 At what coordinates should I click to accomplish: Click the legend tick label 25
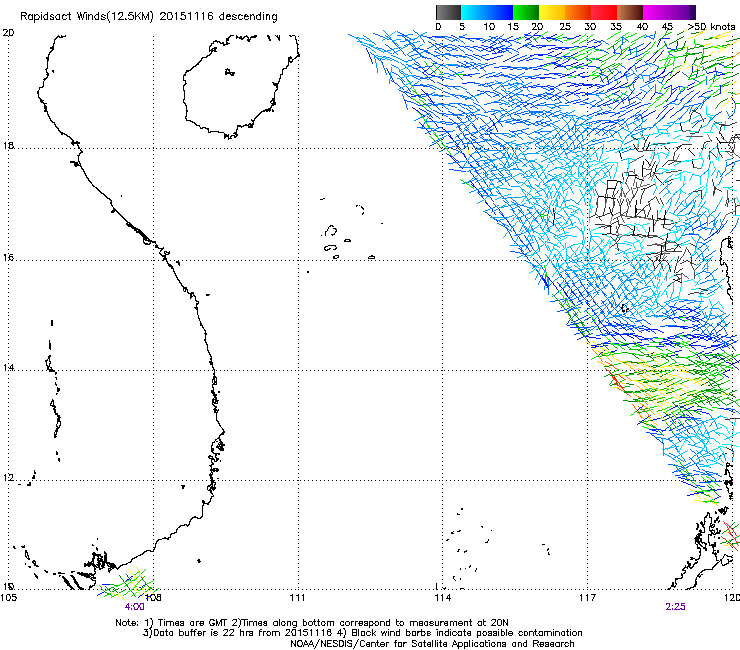564,27
